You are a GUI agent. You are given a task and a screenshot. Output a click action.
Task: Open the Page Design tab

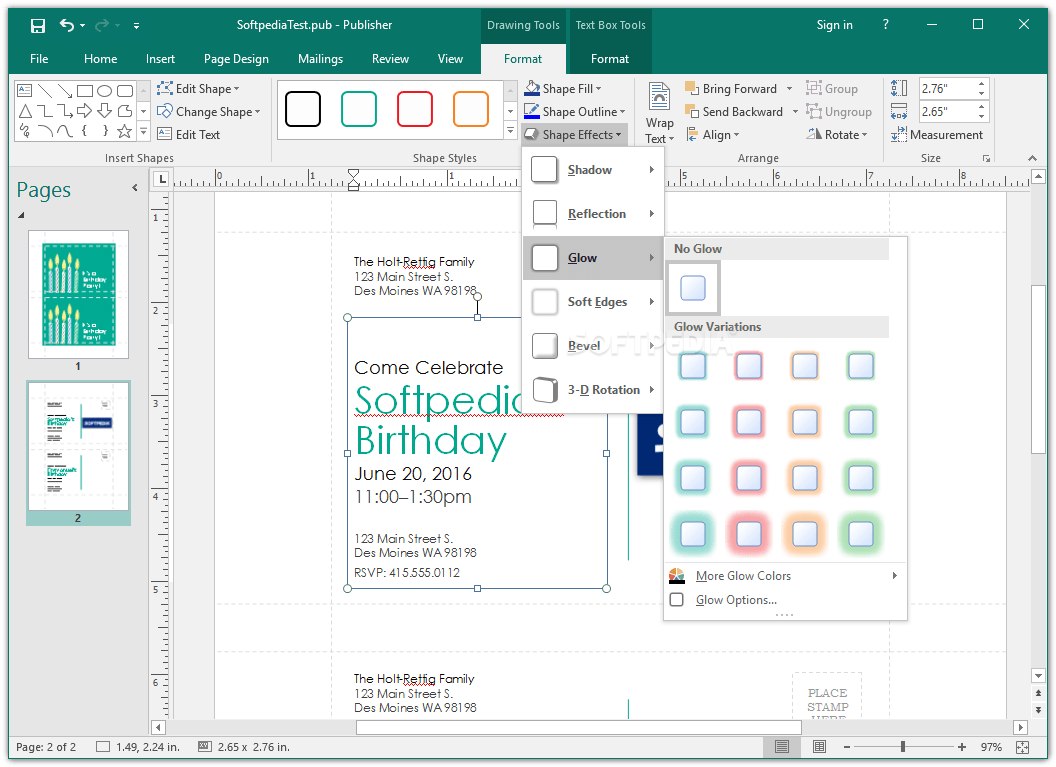click(236, 59)
